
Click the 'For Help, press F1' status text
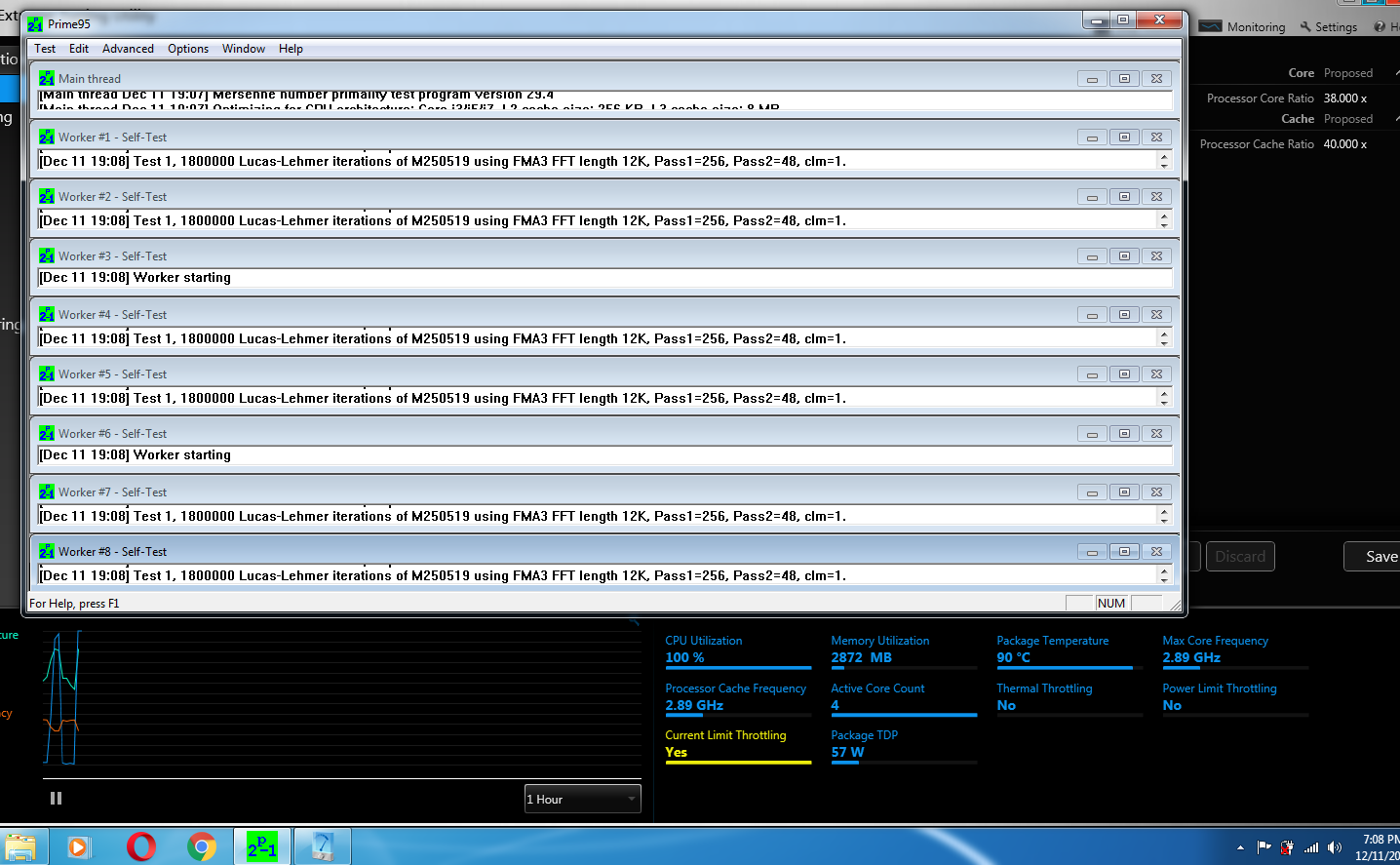coord(74,604)
